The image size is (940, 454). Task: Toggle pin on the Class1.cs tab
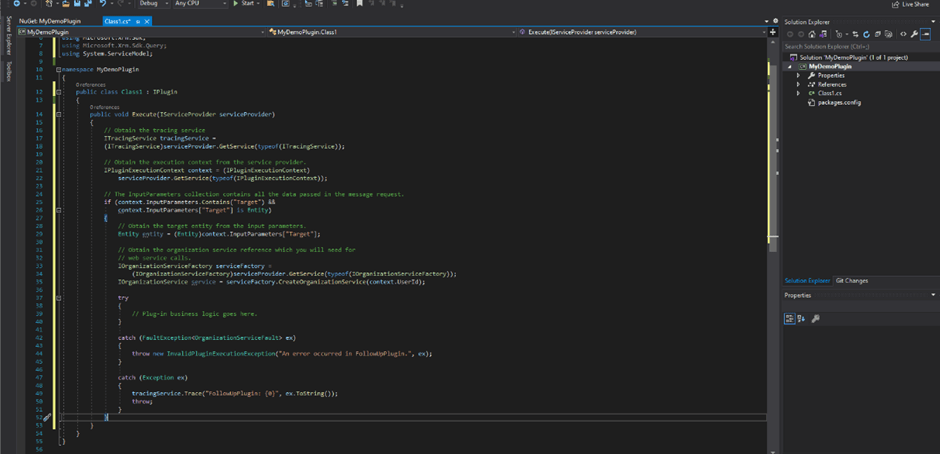(x=138, y=21)
